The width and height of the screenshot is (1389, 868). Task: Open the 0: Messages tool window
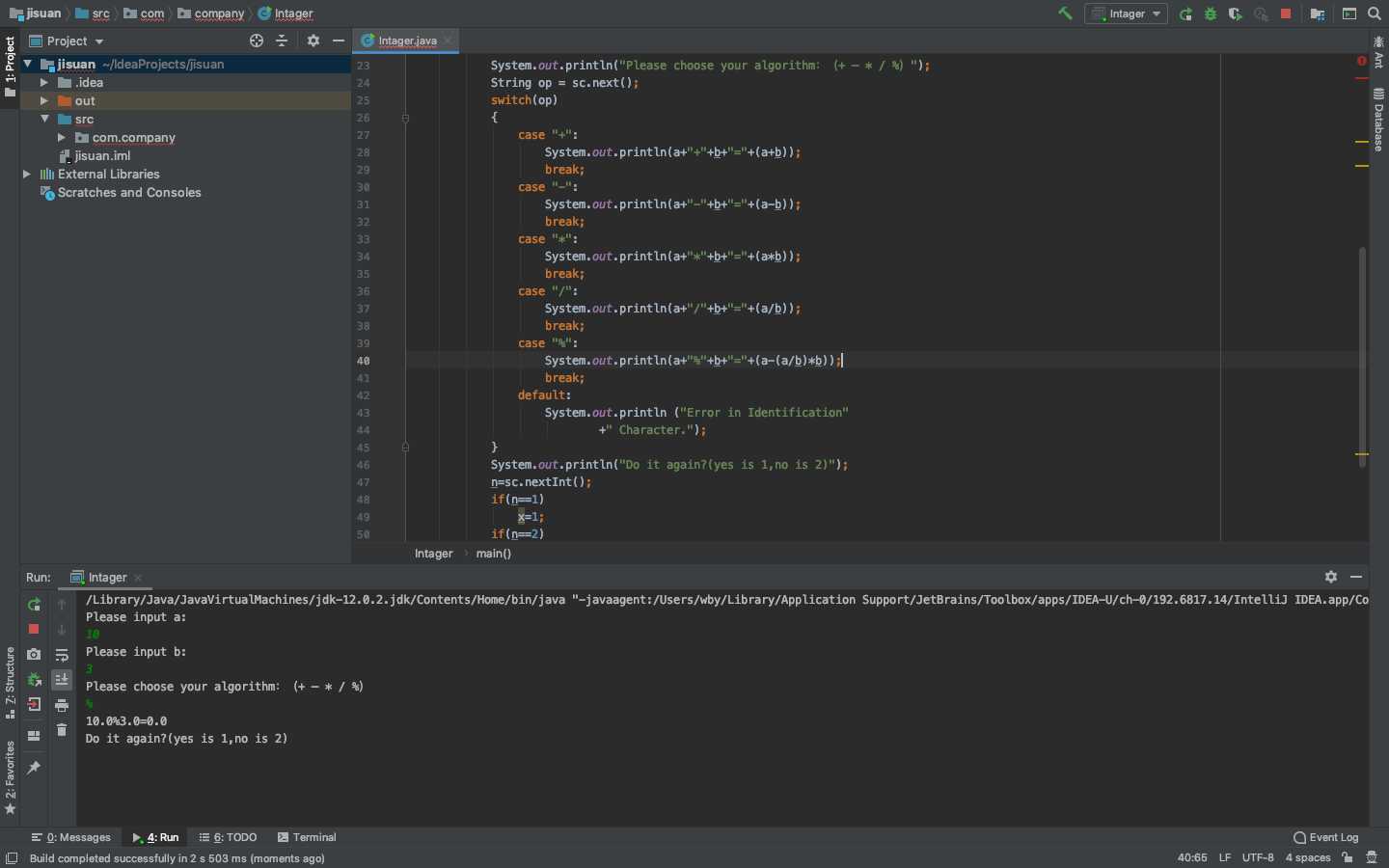coord(71,837)
